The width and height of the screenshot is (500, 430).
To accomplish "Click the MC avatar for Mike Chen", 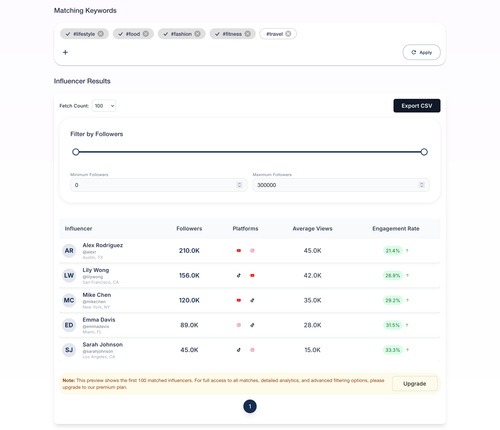I will (69, 300).
